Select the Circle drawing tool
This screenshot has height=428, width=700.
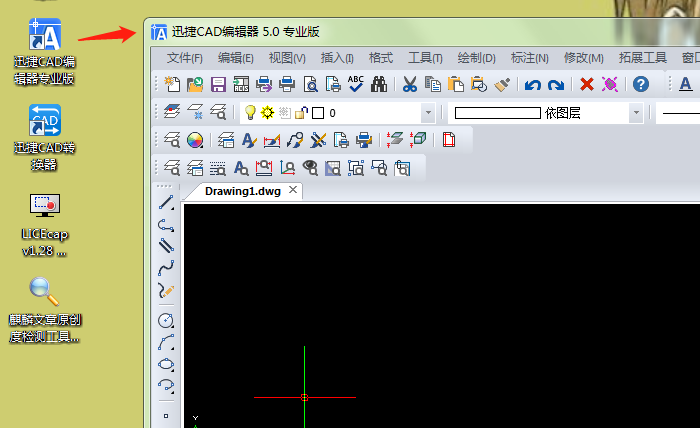(166, 320)
